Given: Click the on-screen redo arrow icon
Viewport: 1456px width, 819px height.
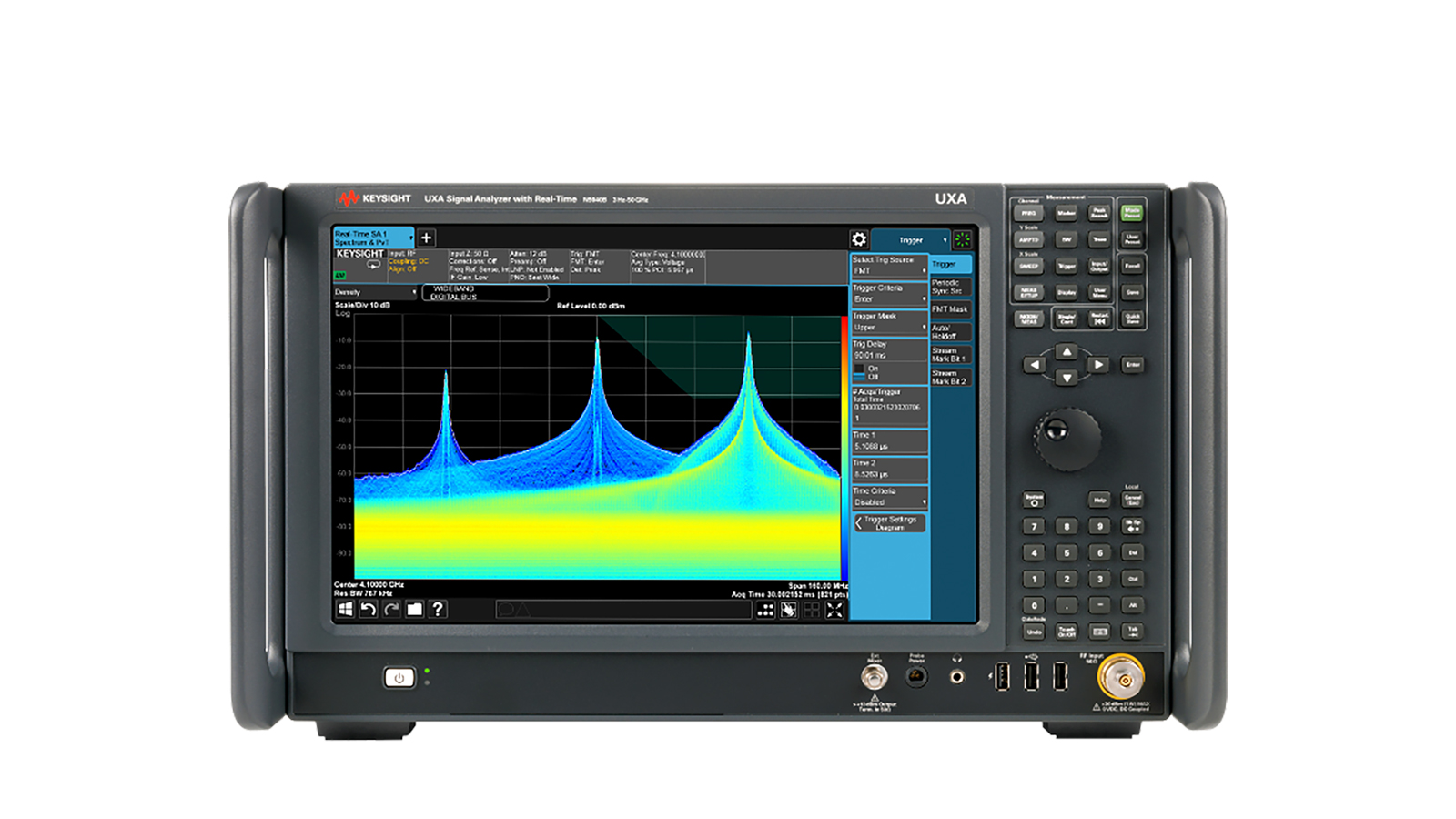Looking at the screenshot, I should (x=391, y=609).
